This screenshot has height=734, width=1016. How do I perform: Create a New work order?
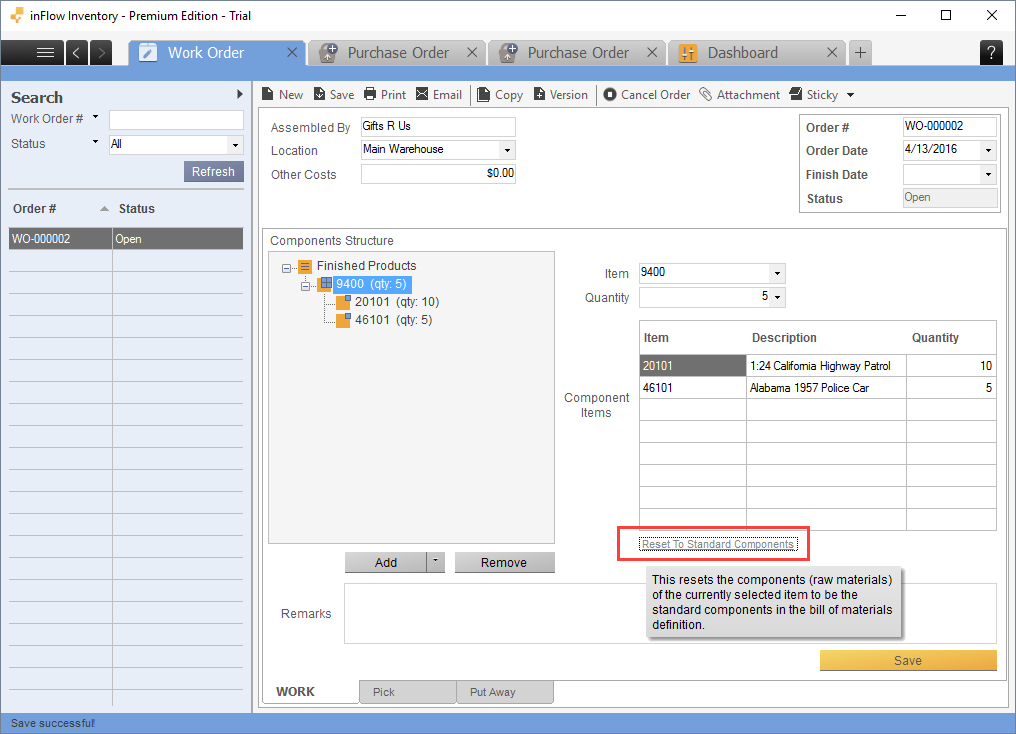[x=283, y=95]
